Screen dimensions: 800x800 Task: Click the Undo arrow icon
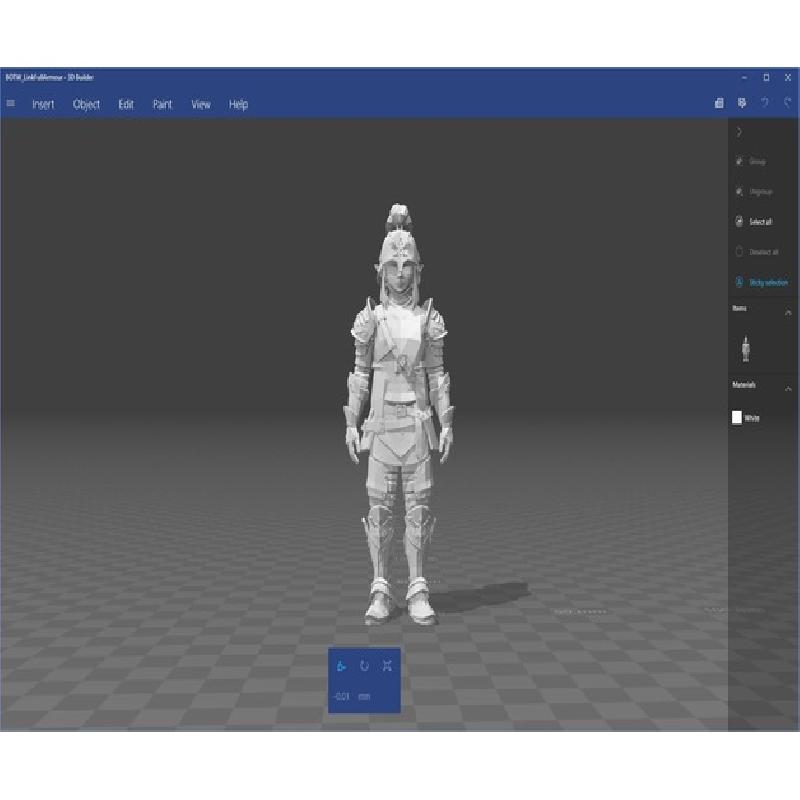(765, 103)
